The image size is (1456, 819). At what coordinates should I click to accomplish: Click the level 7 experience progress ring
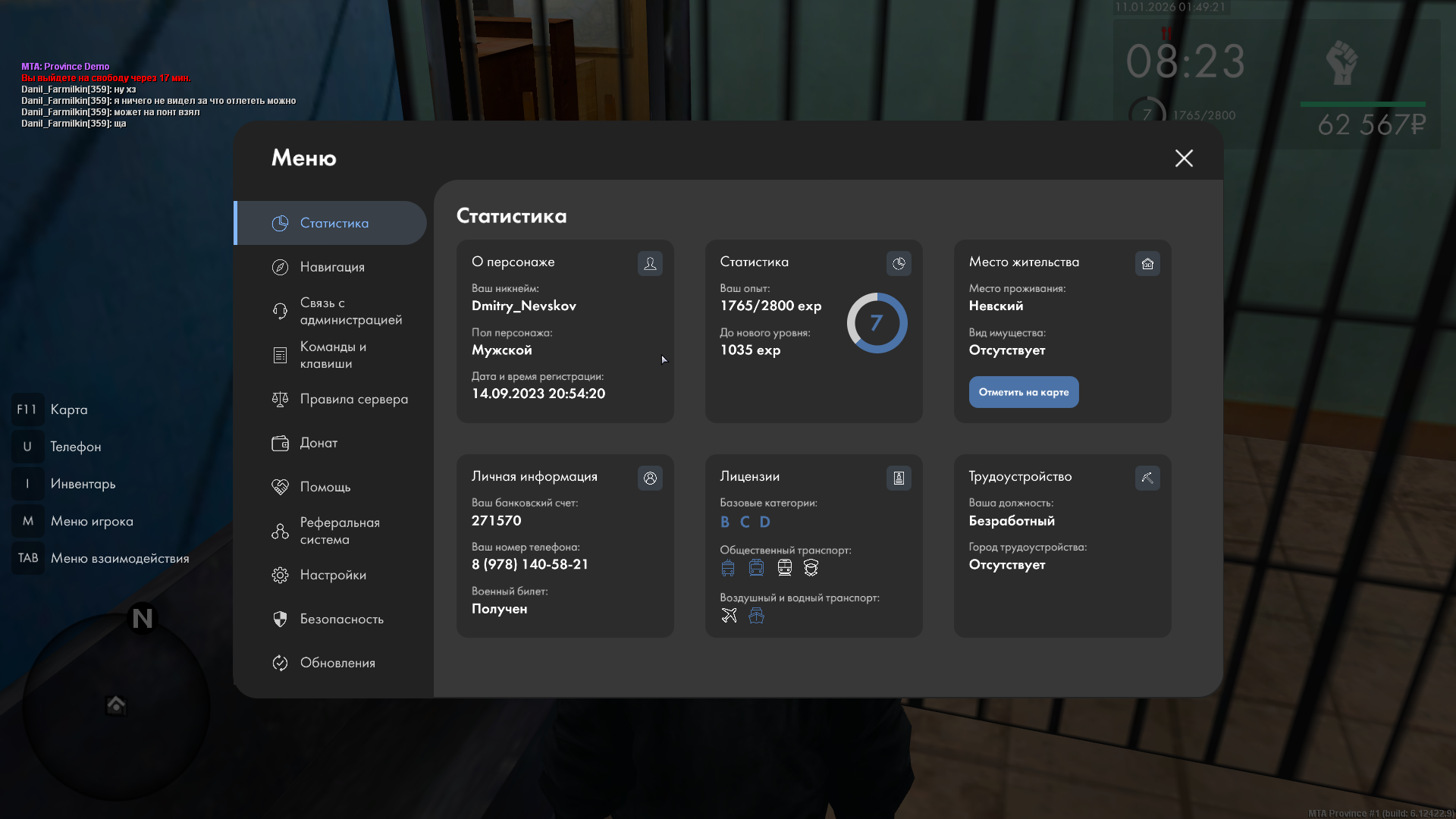point(877,323)
